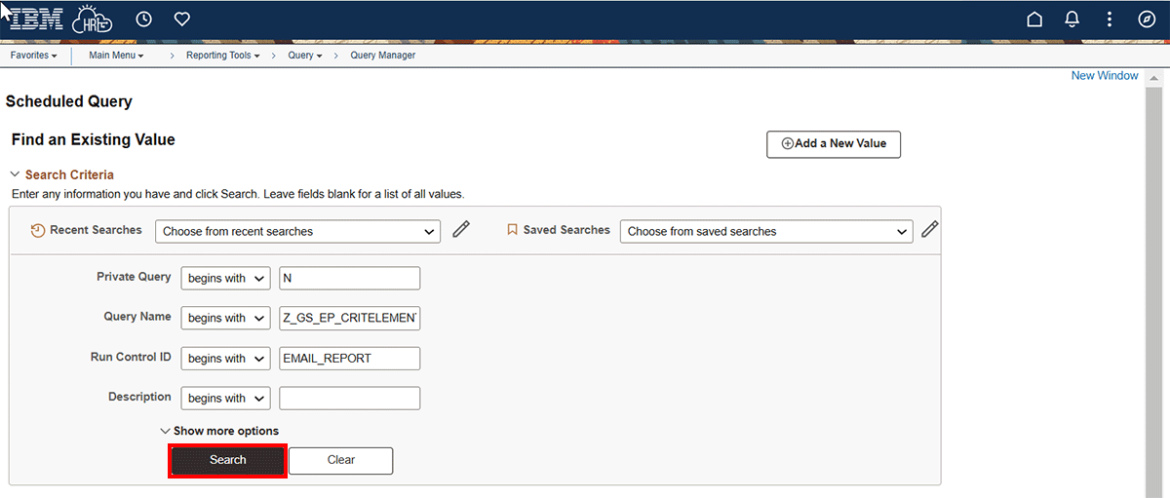Open the Main Menu breadcrumb menu
Image resolution: width=1170 pixels, height=498 pixels.
[116, 56]
